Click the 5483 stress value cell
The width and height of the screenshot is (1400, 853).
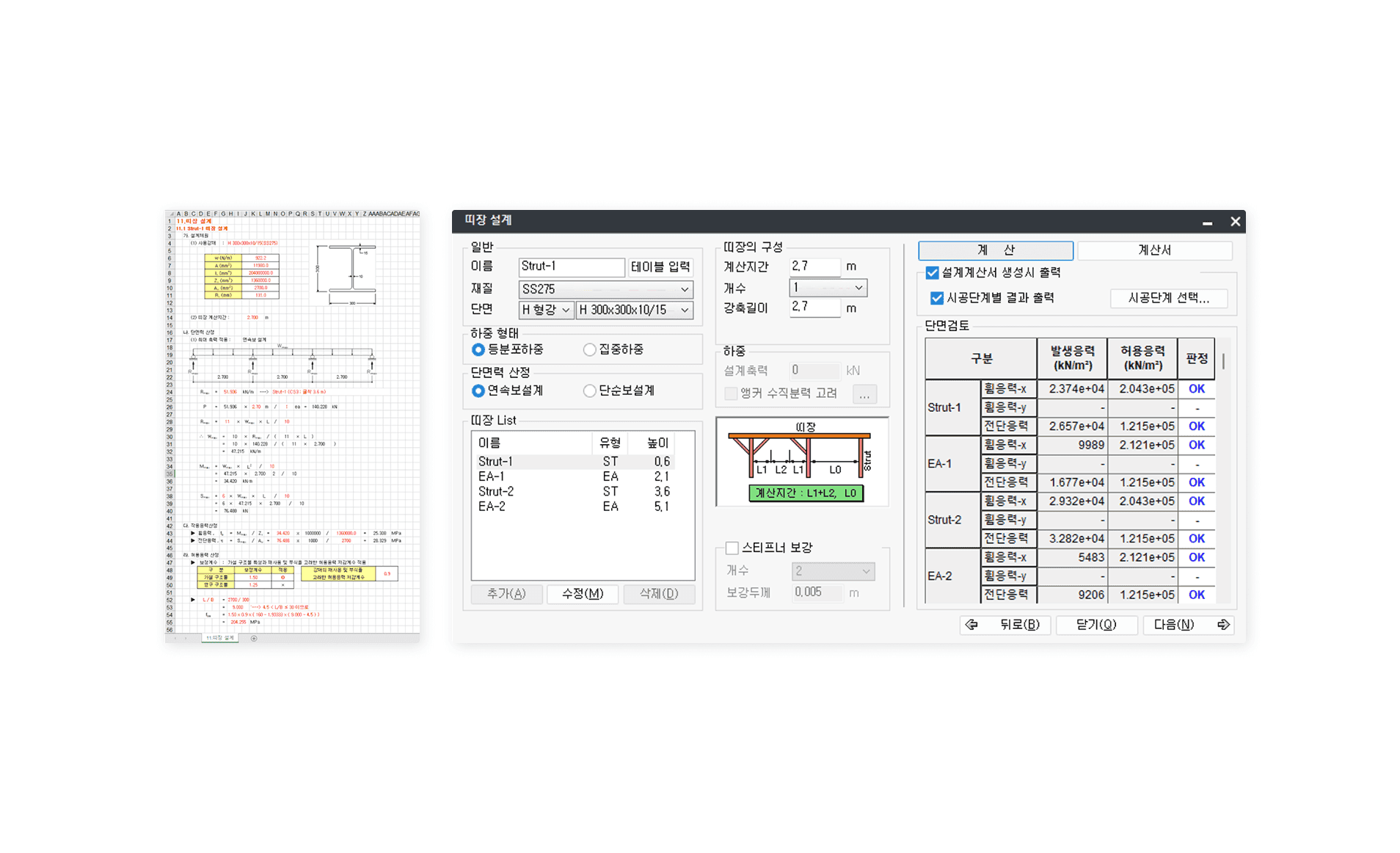[1072, 557]
